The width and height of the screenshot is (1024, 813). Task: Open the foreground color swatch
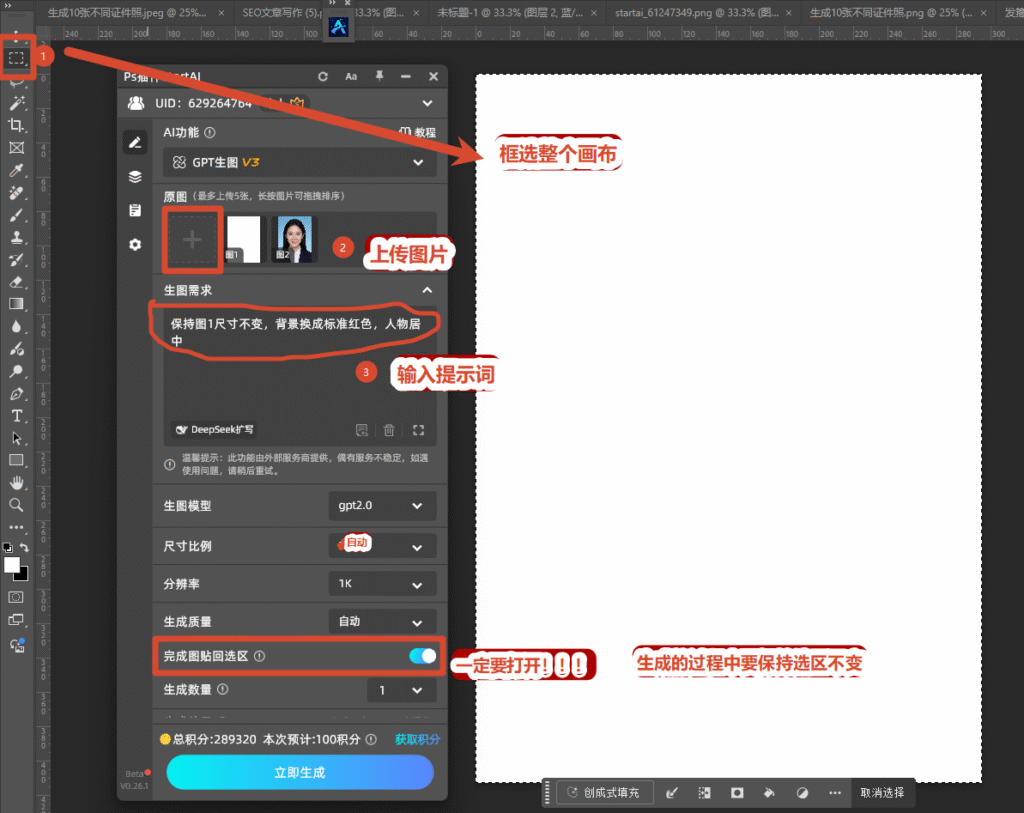coord(12,566)
